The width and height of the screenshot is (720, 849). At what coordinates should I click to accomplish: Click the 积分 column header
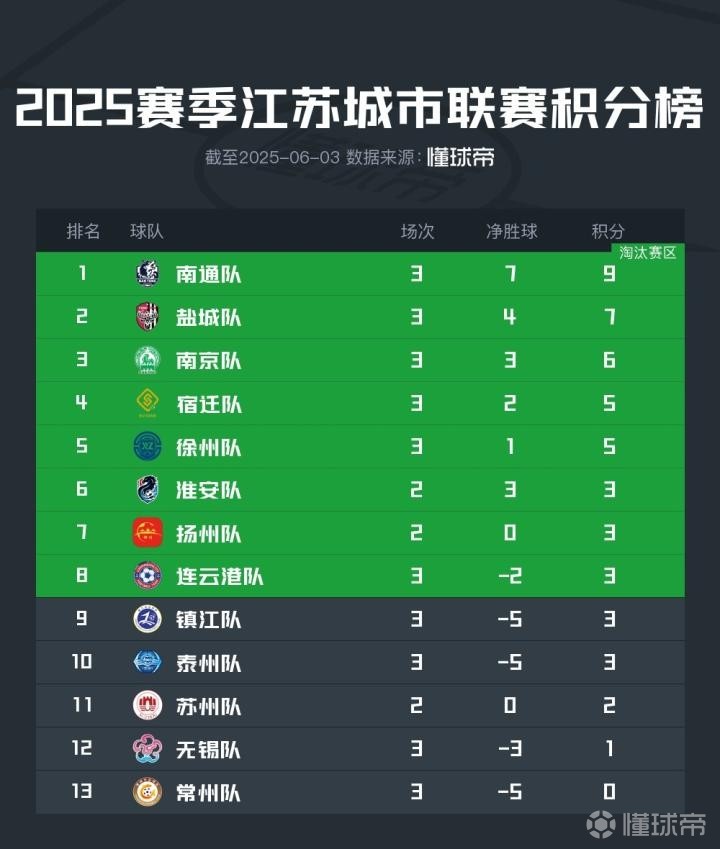click(608, 231)
